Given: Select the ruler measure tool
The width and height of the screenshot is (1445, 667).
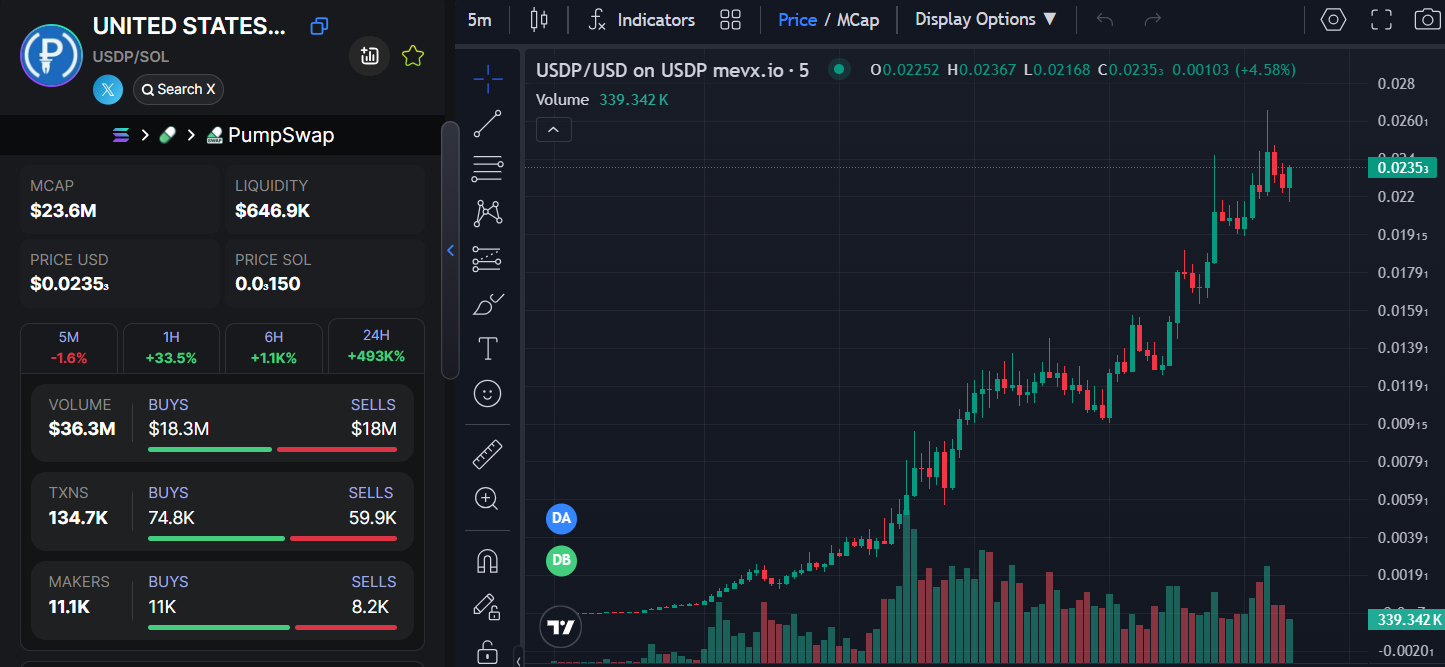Looking at the screenshot, I should (x=488, y=455).
